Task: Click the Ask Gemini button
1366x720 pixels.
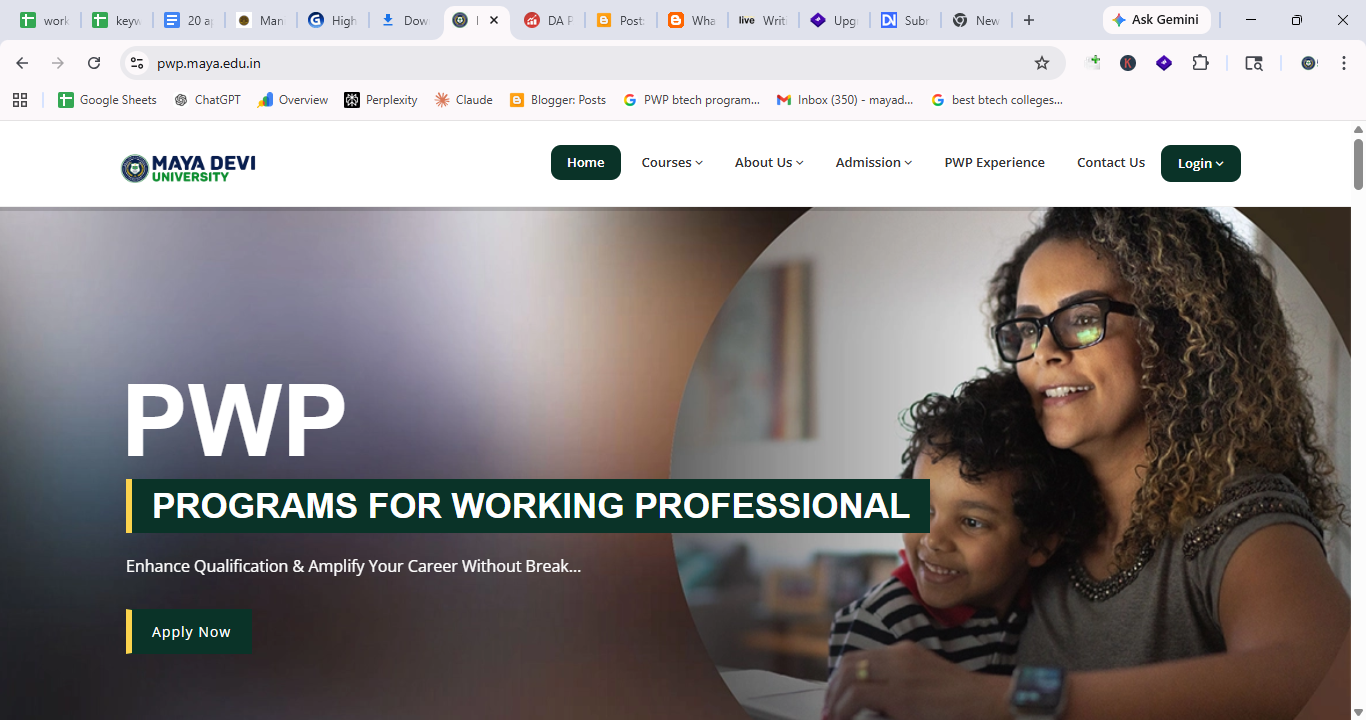Action: [1156, 20]
